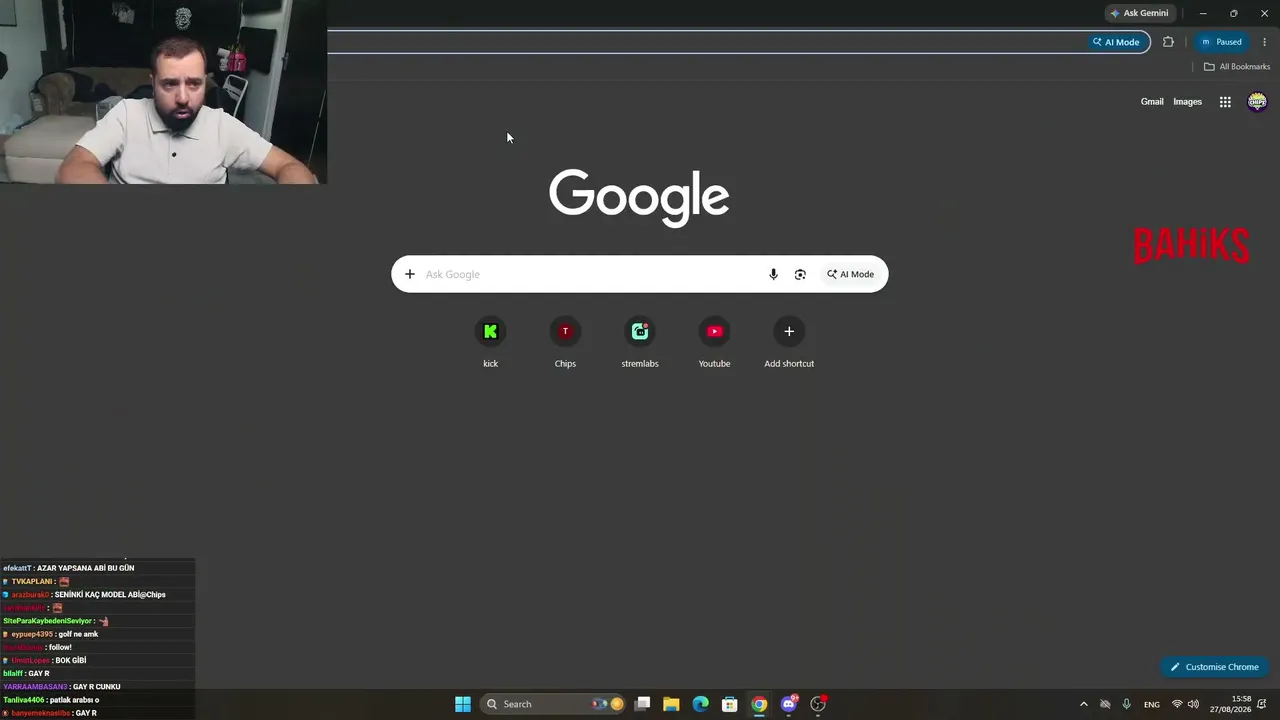This screenshot has height=720, width=1280.
Task: Open the Chips shortcut
Action: point(565,342)
